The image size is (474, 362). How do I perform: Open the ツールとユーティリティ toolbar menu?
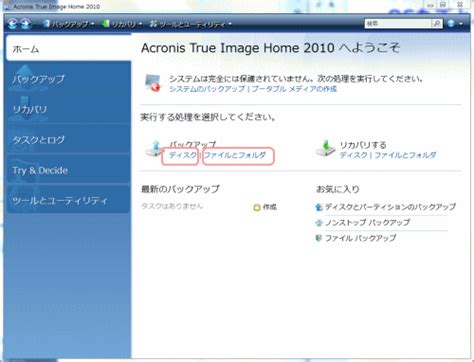pyautogui.click(x=190, y=24)
